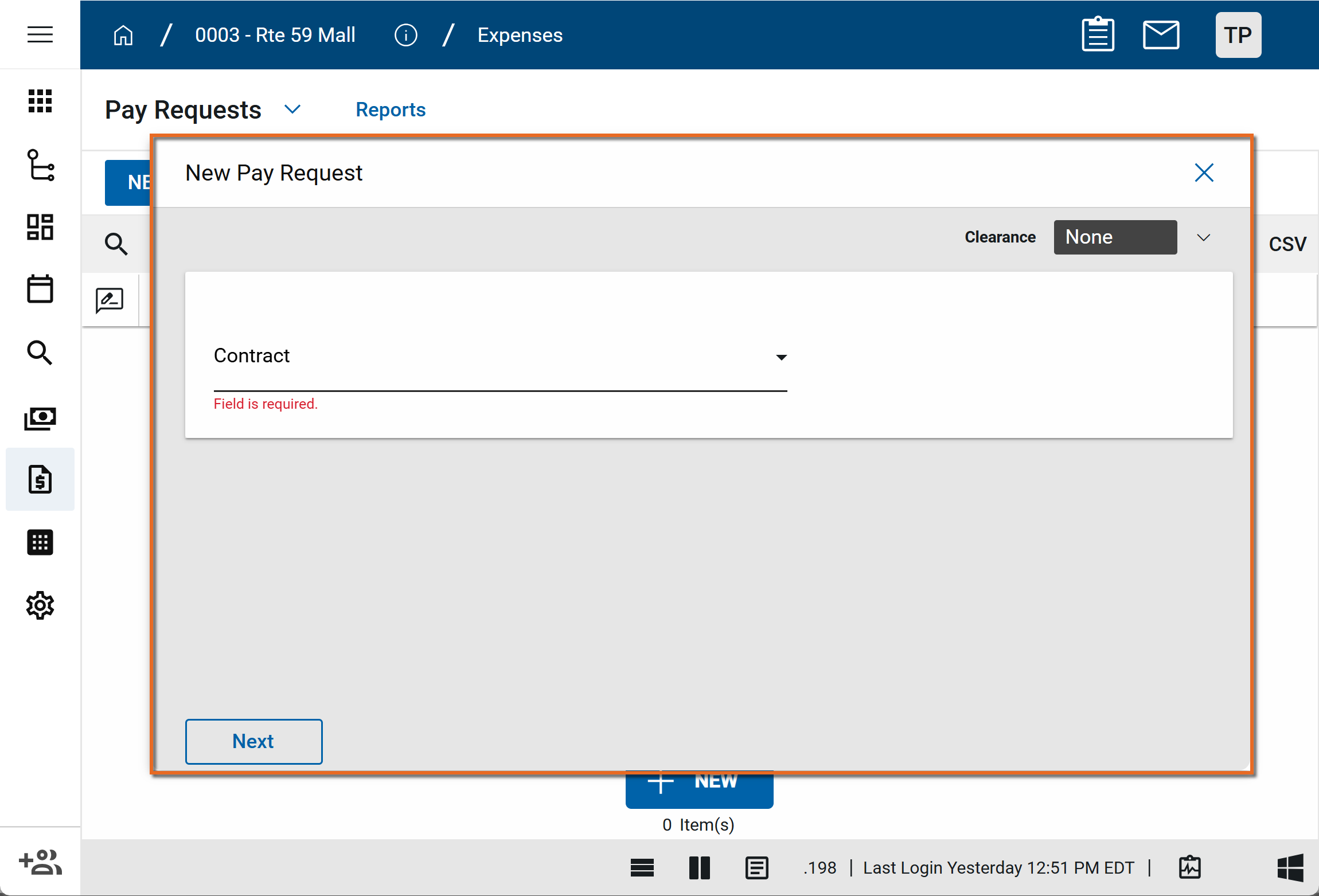
Task: Select the Clearance None field
Action: (1115, 237)
